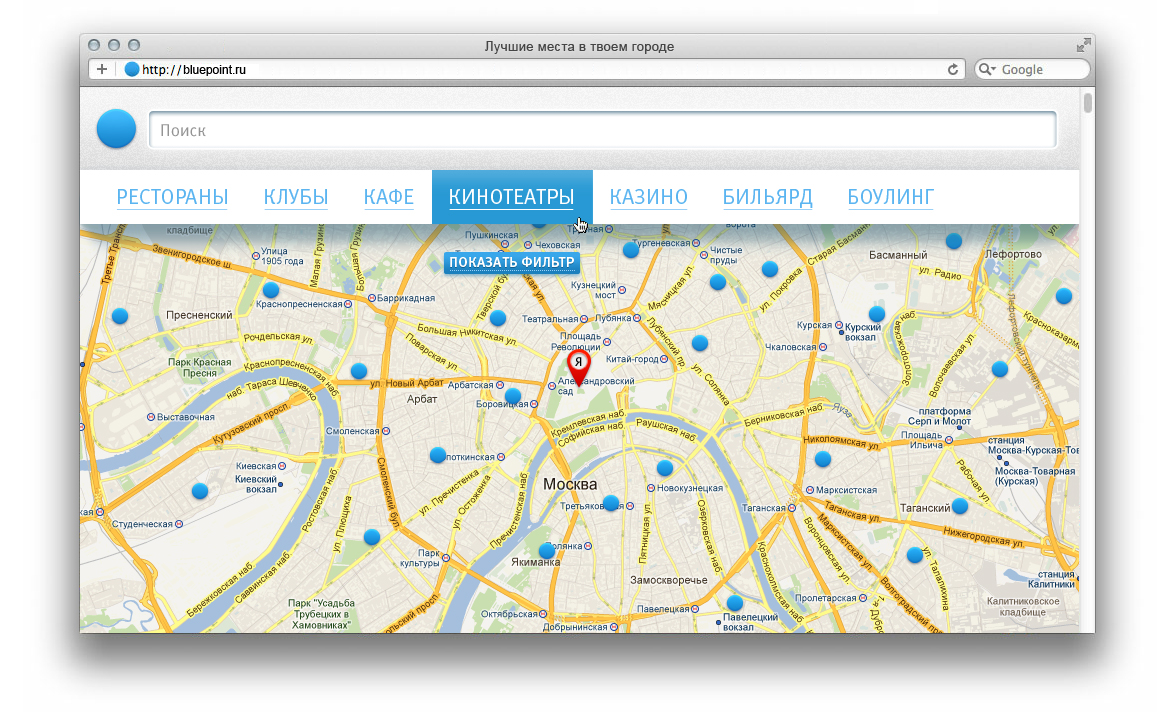The height and width of the screenshot is (713, 1157).
Task: Click the browser URL address field
Action: click(x=540, y=69)
